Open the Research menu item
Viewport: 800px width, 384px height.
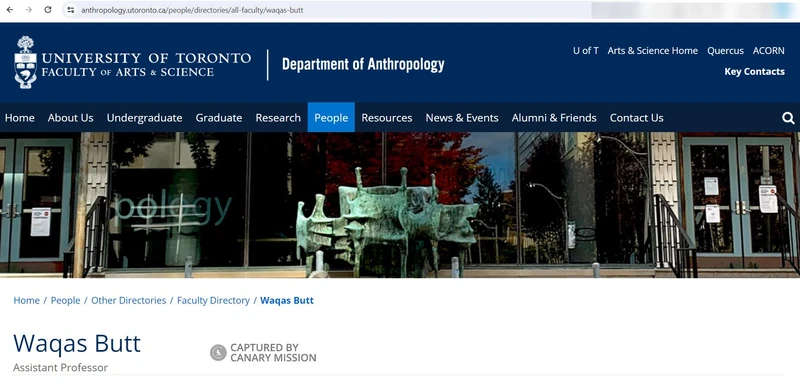pos(278,118)
